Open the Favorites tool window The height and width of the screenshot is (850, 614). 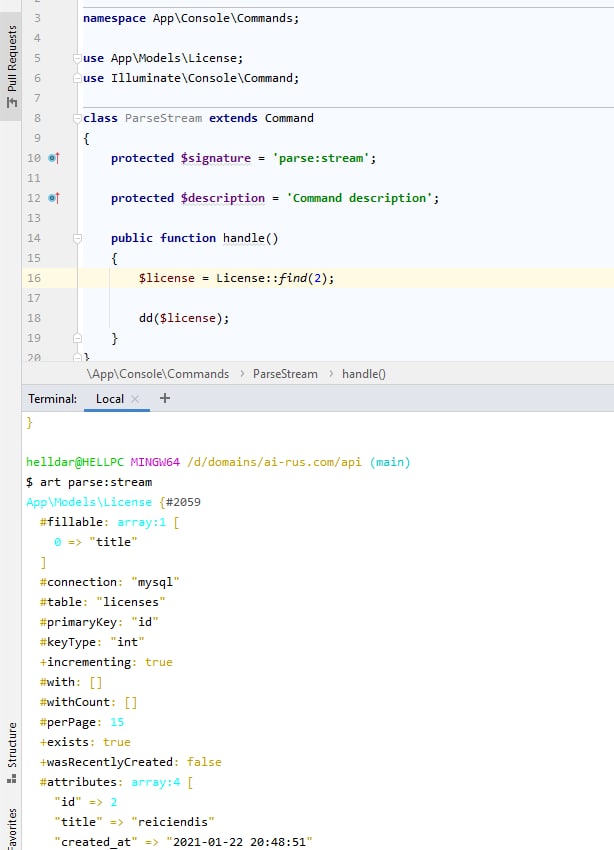coord(12,829)
